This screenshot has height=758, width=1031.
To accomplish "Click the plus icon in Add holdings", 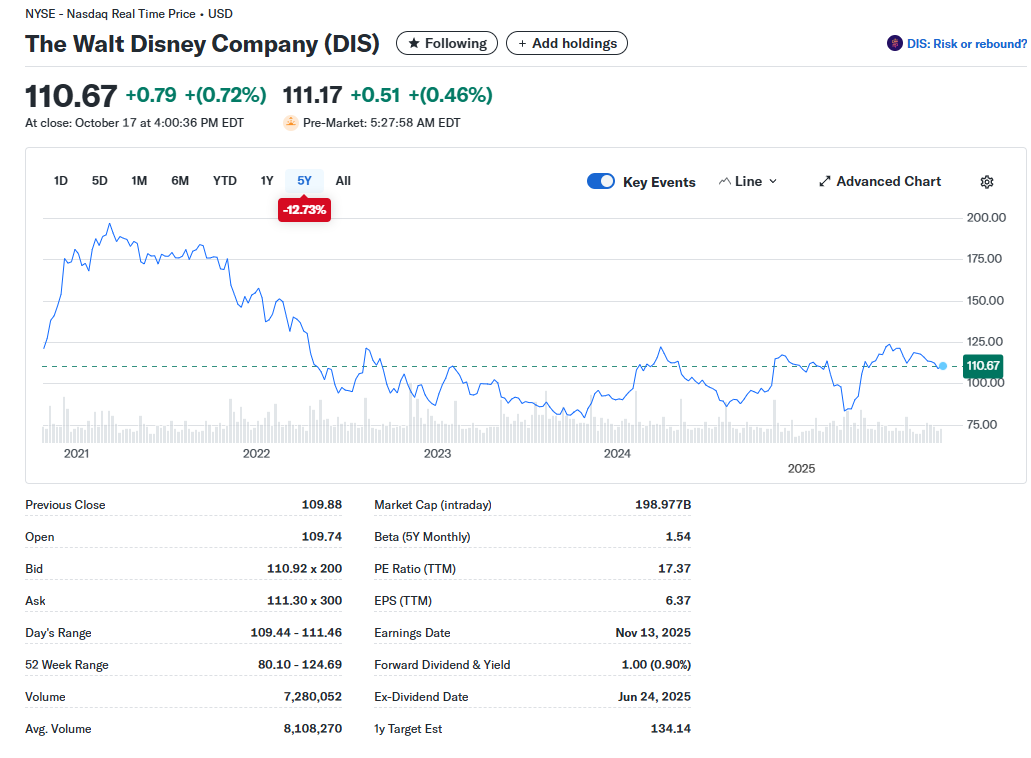I will point(522,43).
